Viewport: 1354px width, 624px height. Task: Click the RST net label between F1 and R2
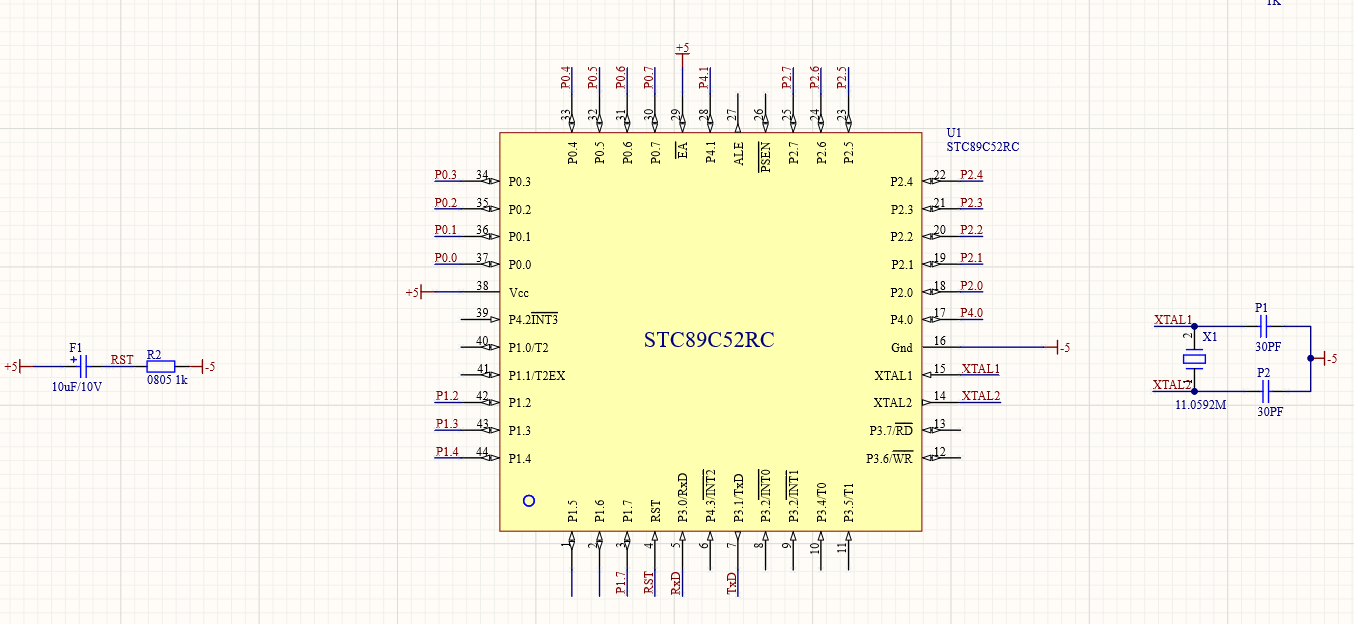(121, 359)
